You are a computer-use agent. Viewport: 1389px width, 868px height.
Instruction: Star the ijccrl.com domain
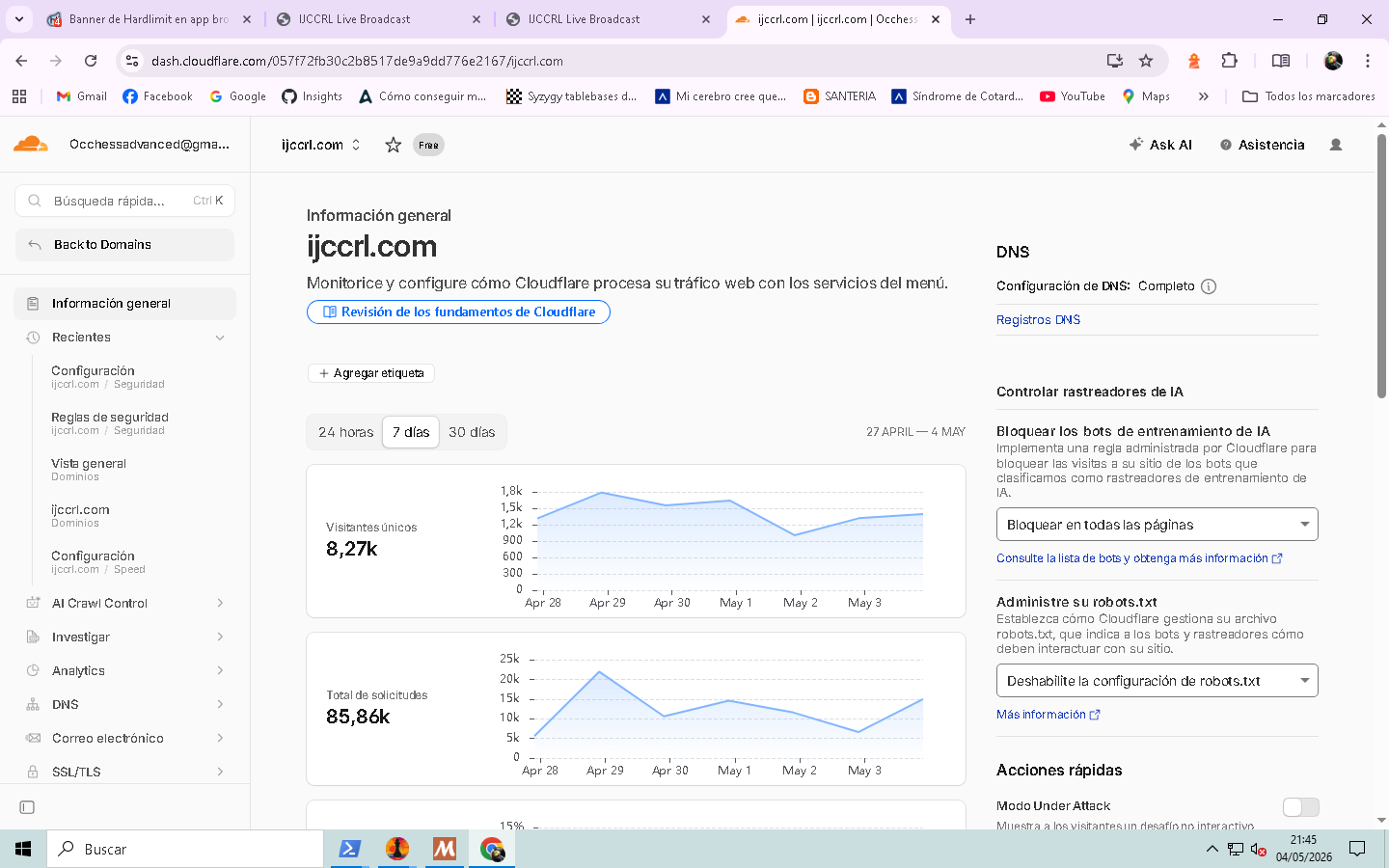[x=393, y=145]
